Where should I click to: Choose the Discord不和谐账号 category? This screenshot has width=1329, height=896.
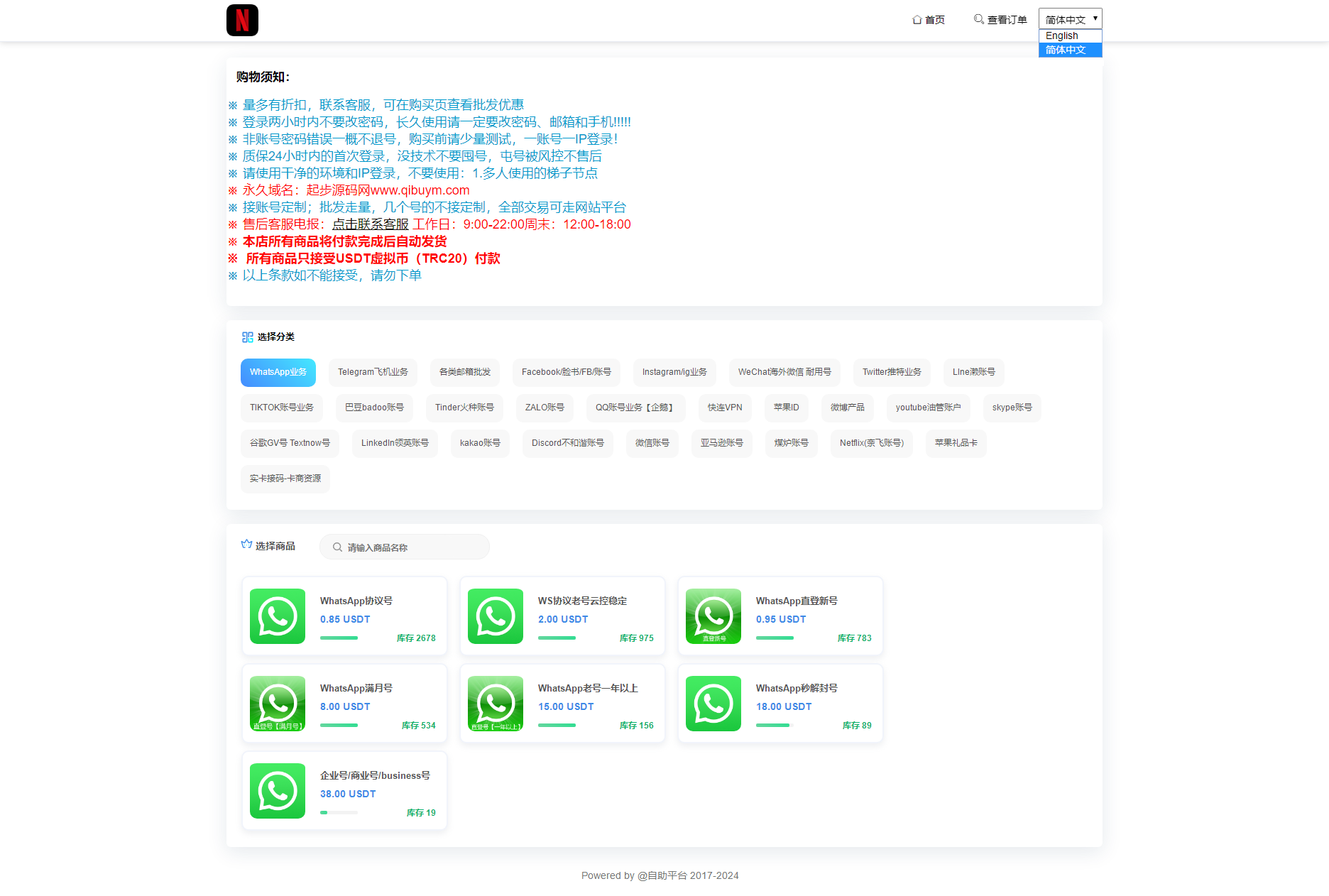pyautogui.click(x=568, y=444)
